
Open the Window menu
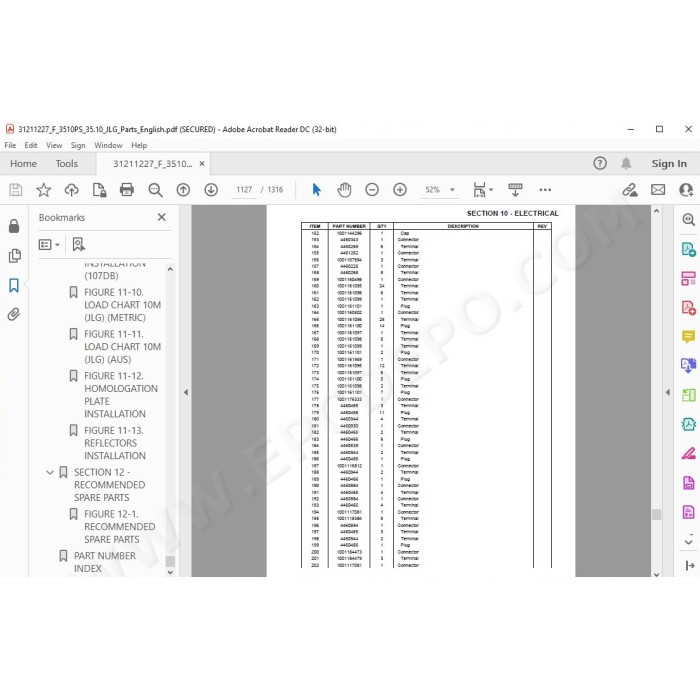pyautogui.click(x=108, y=145)
